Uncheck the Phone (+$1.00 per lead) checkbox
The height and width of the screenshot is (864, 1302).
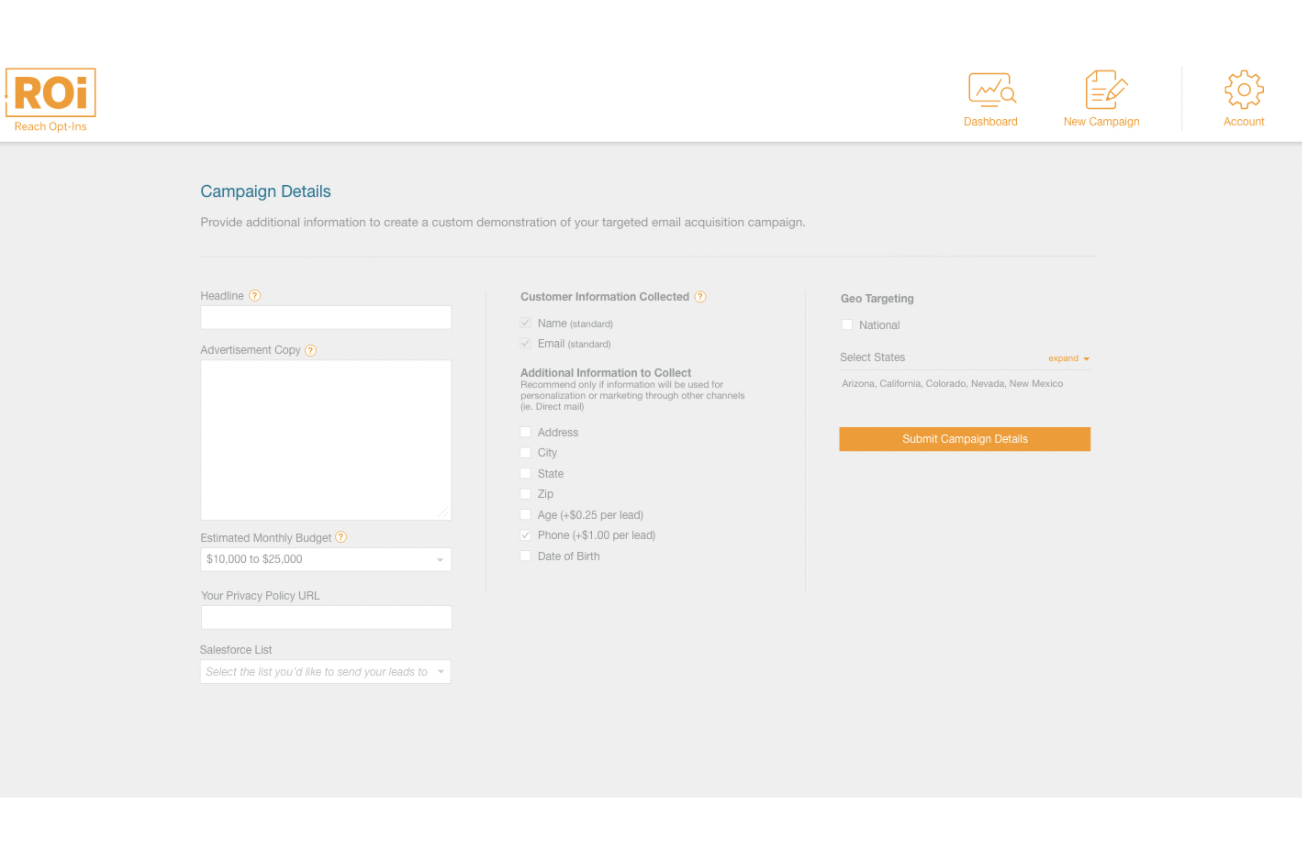click(x=526, y=535)
